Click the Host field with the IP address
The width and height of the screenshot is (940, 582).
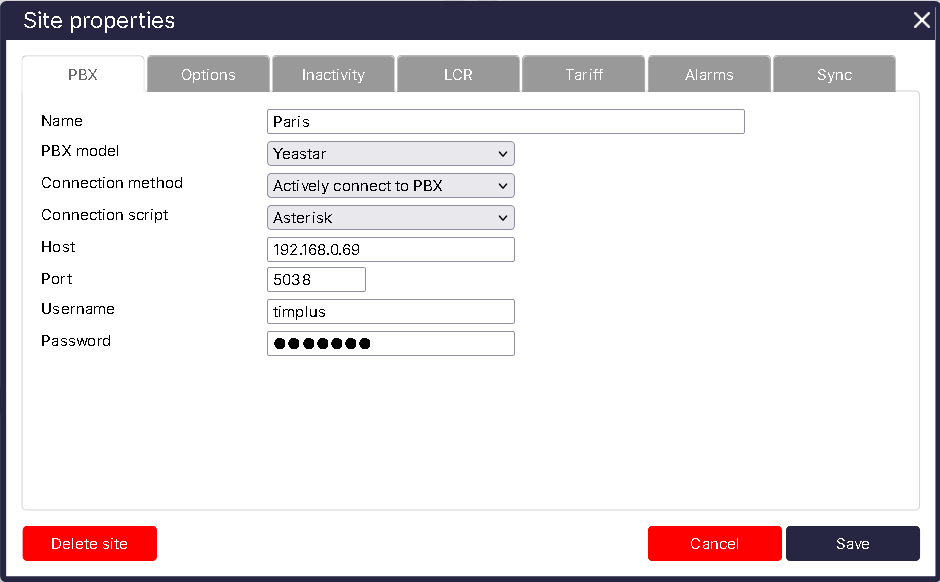click(x=389, y=249)
